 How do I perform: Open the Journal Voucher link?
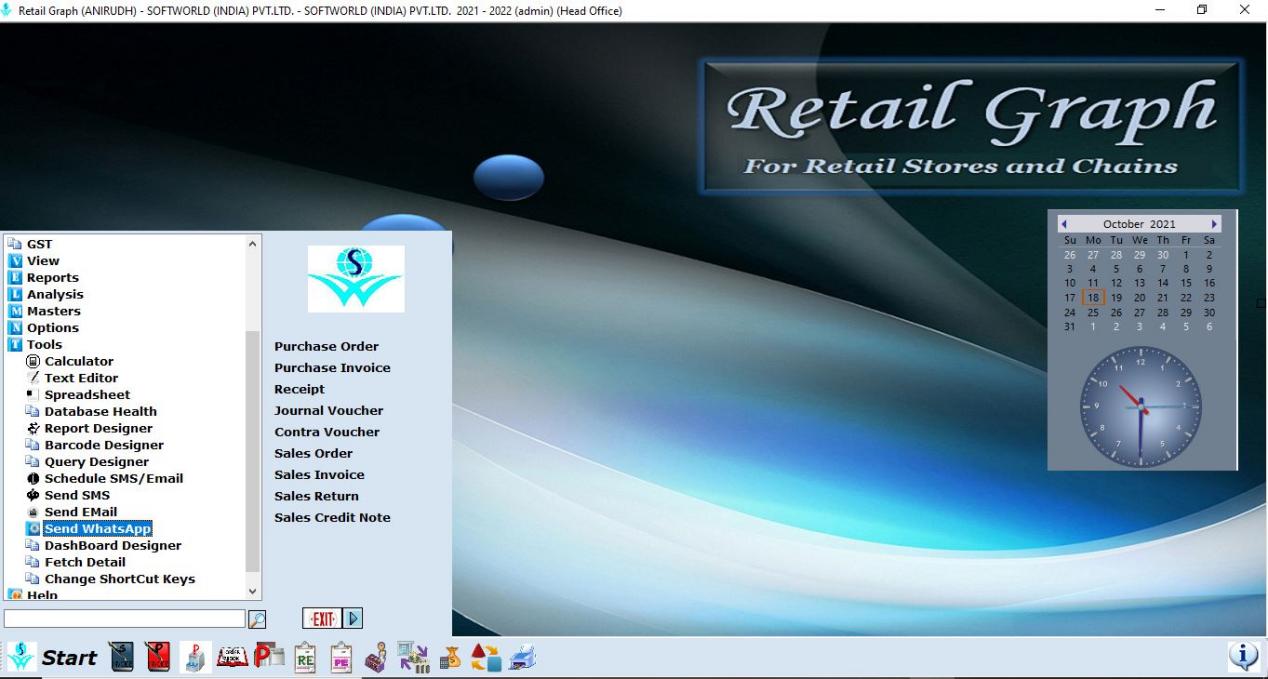[329, 410]
